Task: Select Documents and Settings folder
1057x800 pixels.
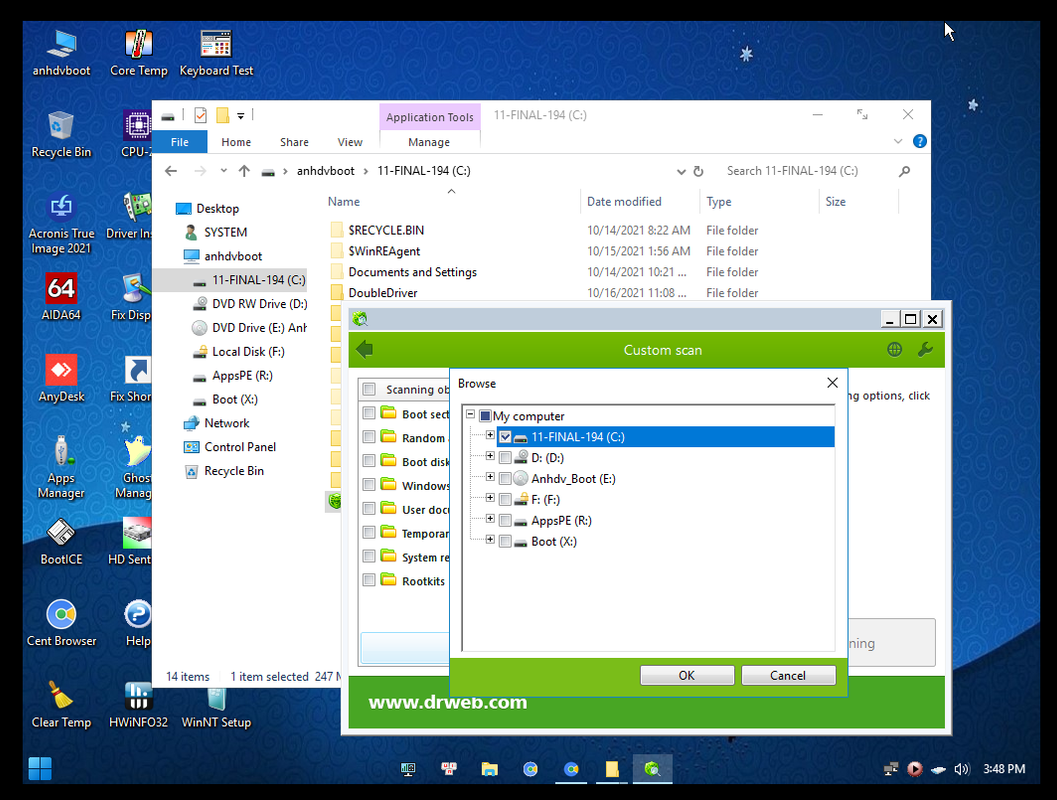Action: point(413,272)
